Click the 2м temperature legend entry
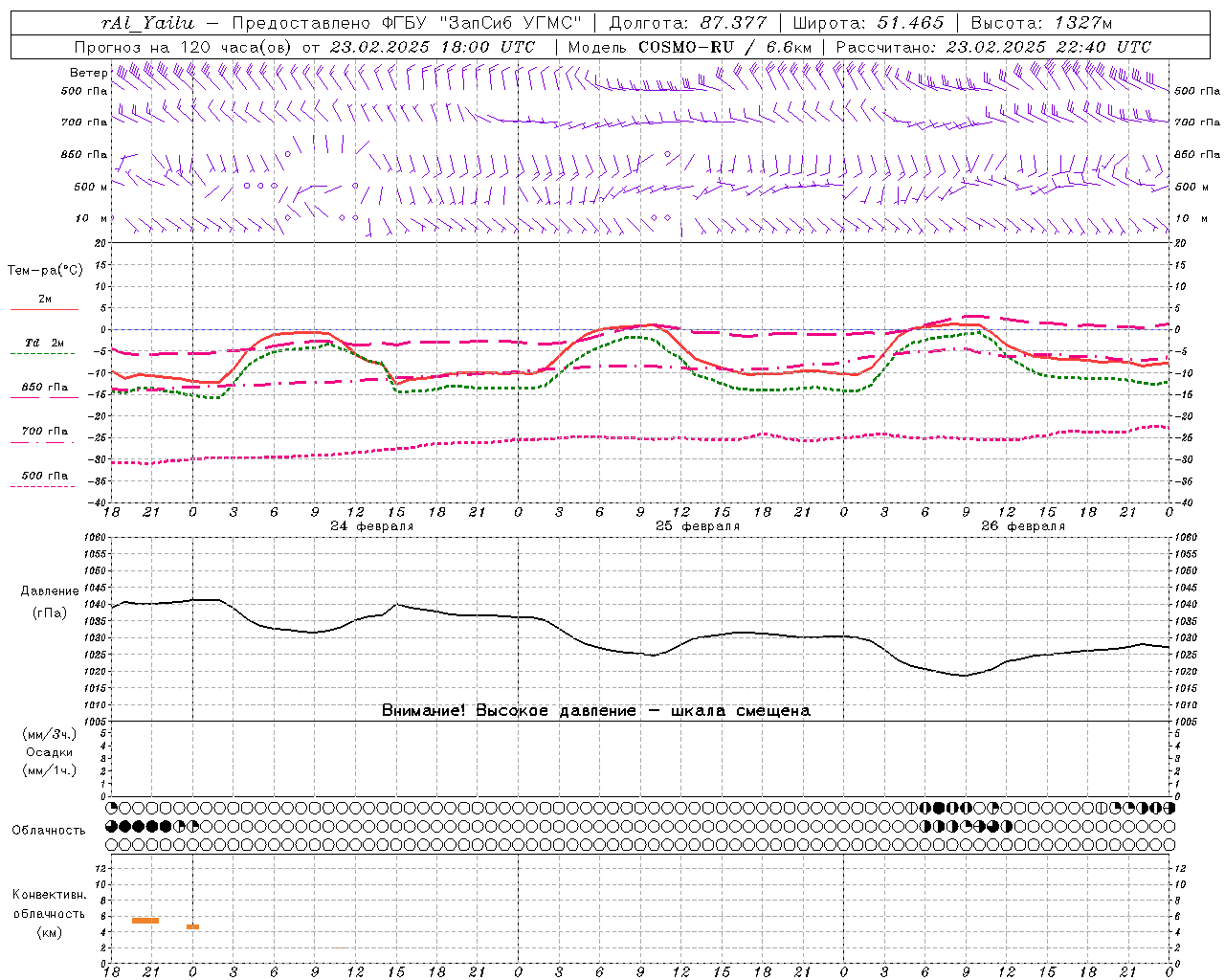 click(44, 300)
